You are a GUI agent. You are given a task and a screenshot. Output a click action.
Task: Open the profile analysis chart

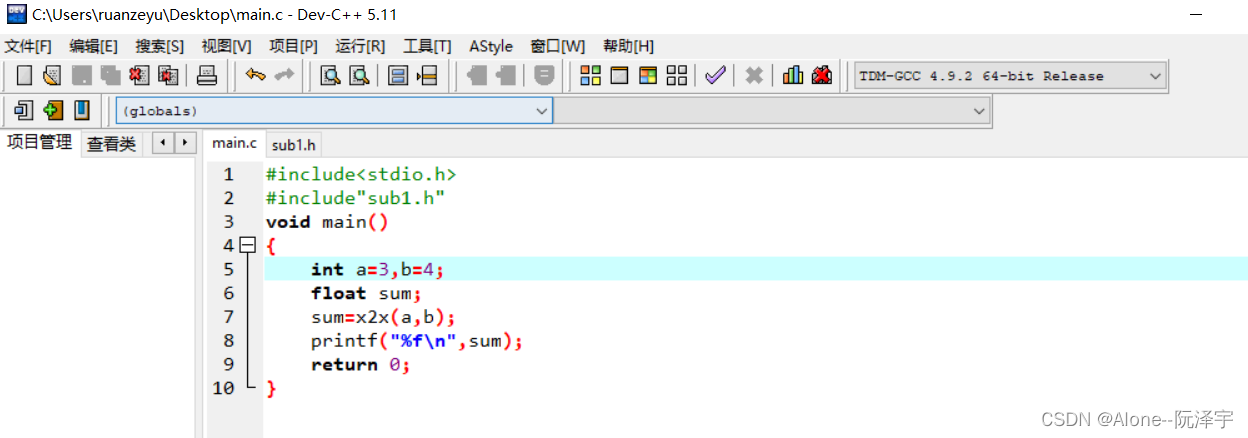(793, 76)
